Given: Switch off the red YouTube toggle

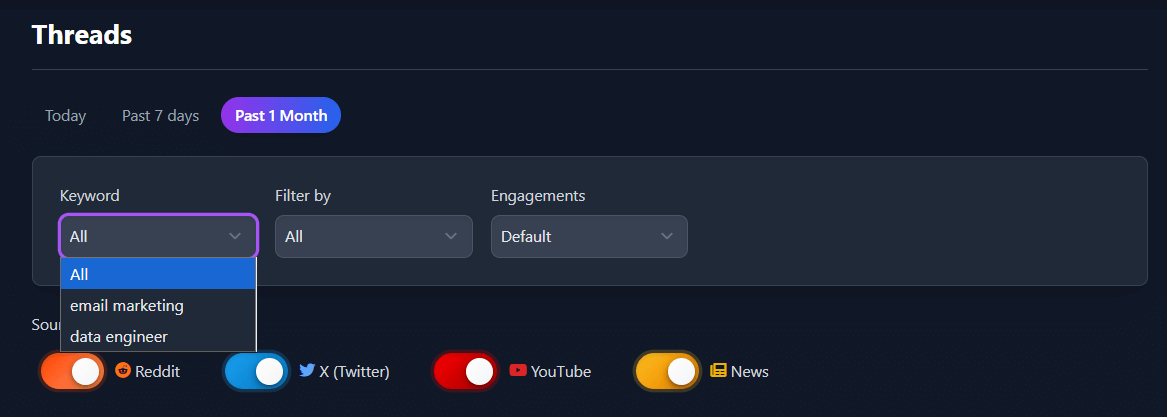Looking at the screenshot, I should 466,371.
